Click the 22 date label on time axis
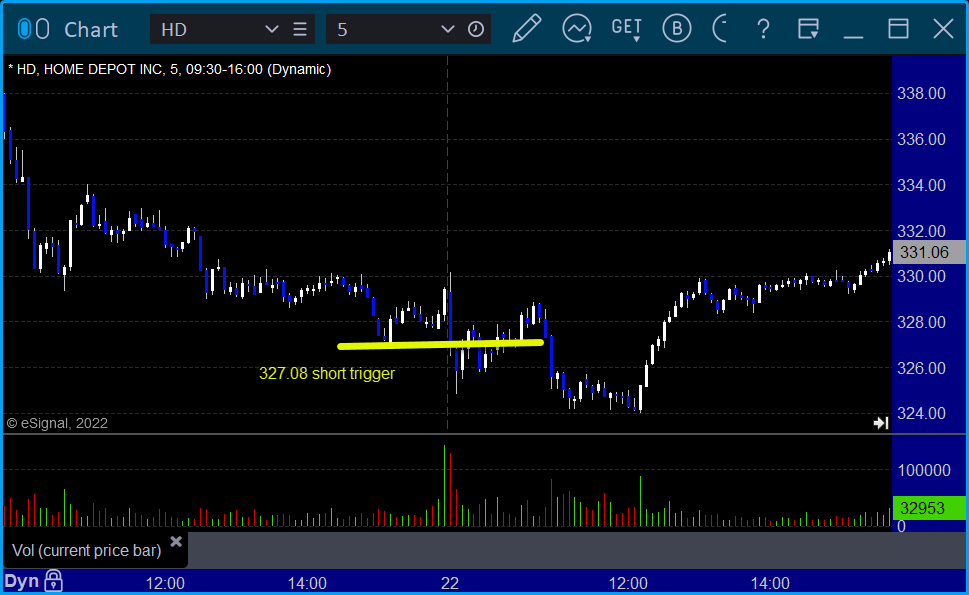The height and width of the screenshot is (595, 969). coord(450,583)
